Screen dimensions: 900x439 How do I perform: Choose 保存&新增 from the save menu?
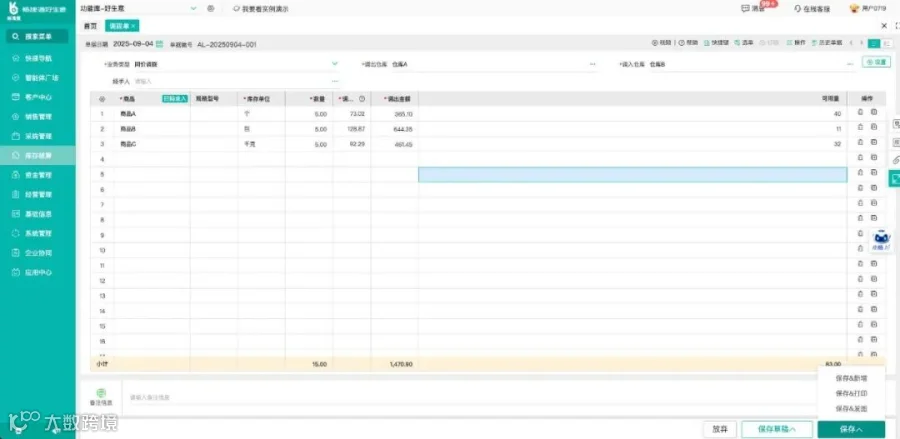click(851, 378)
